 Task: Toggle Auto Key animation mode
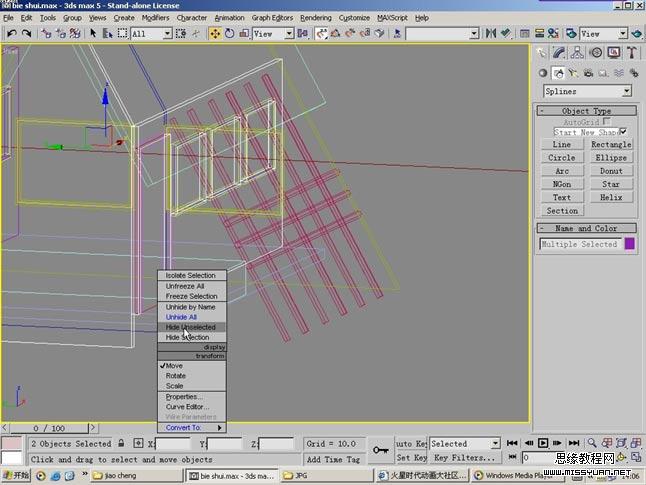[411, 443]
